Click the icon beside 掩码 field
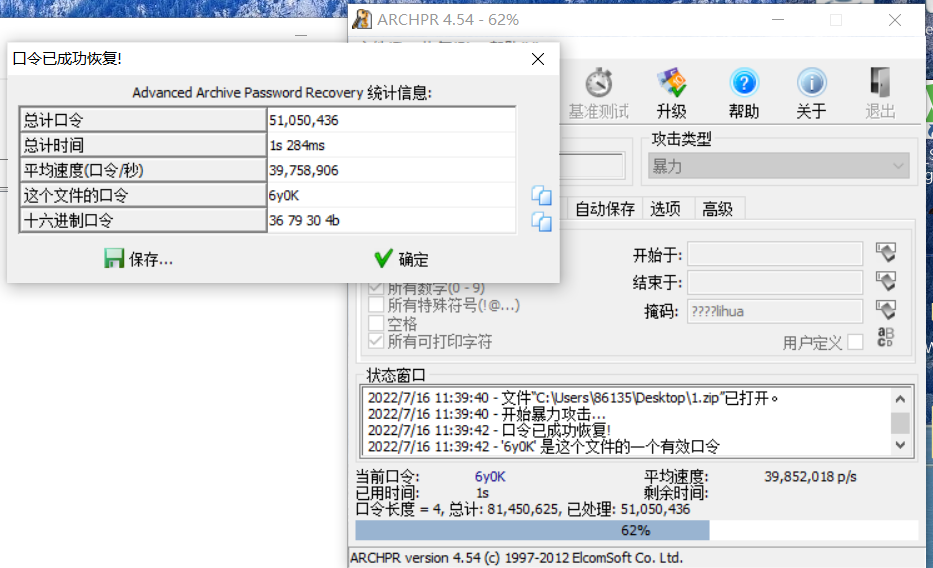This screenshot has height=568, width=933. 886,309
